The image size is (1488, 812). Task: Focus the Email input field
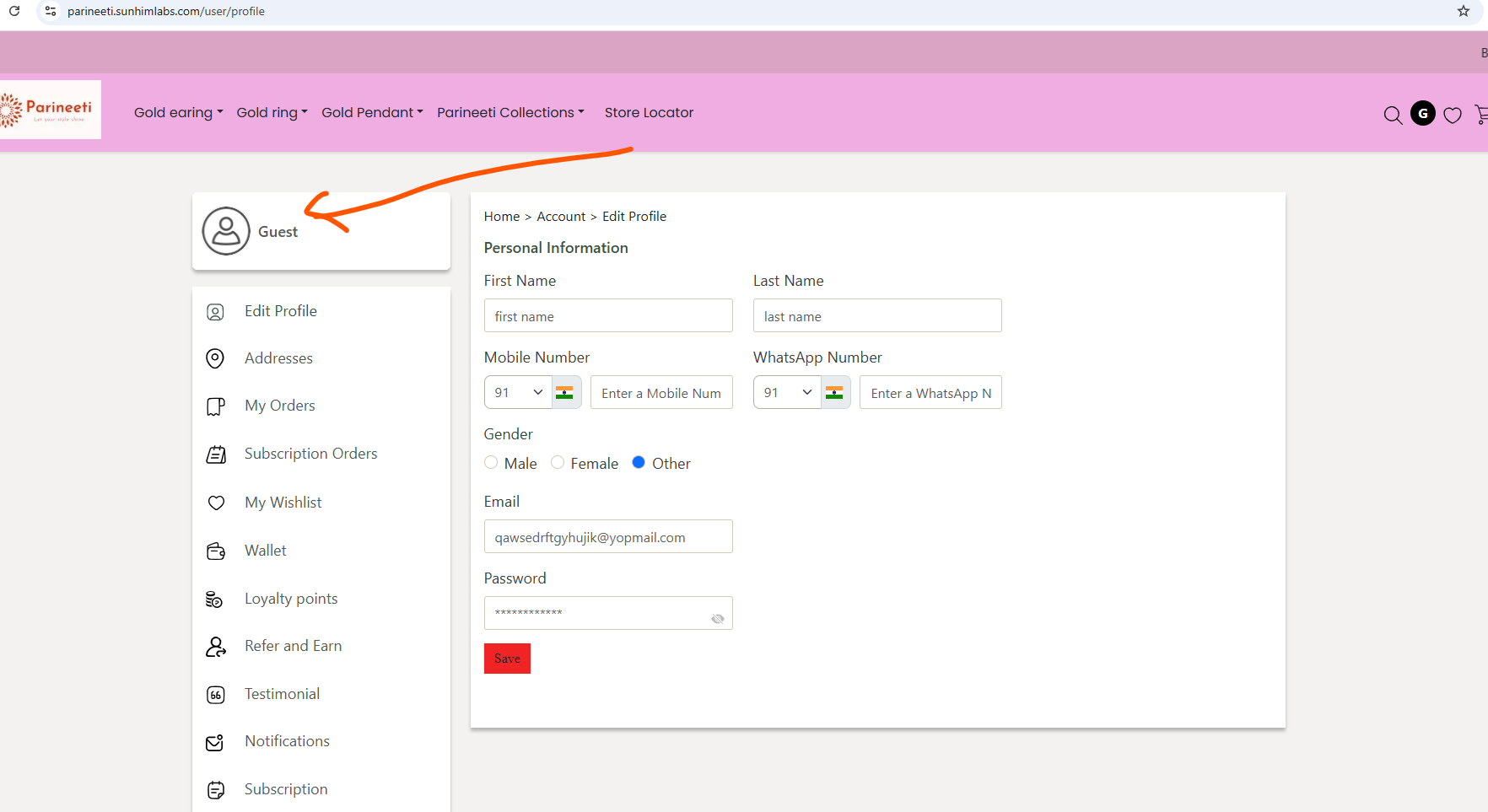[608, 536]
